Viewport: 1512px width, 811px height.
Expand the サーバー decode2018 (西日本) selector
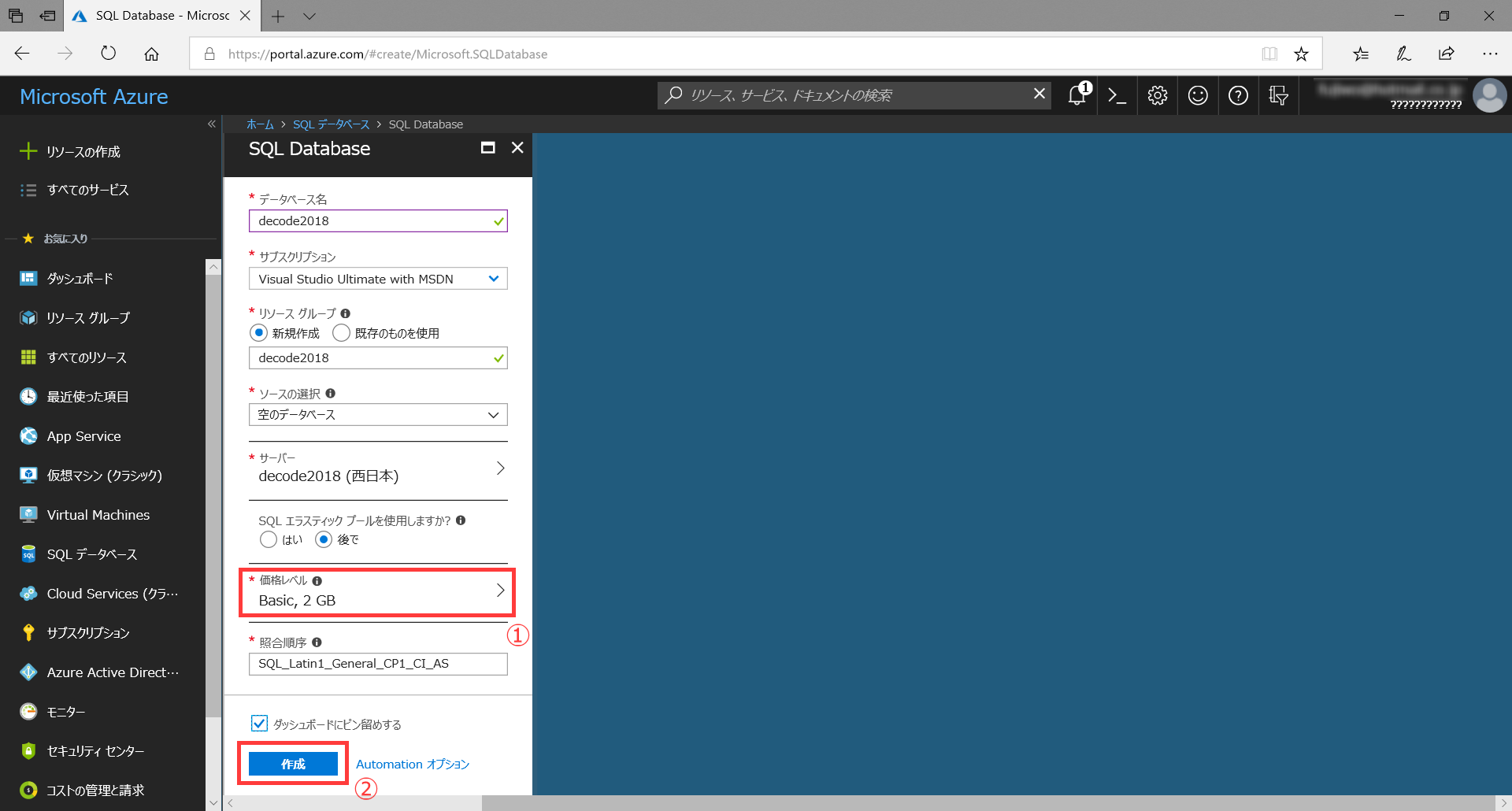pos(378,469)
